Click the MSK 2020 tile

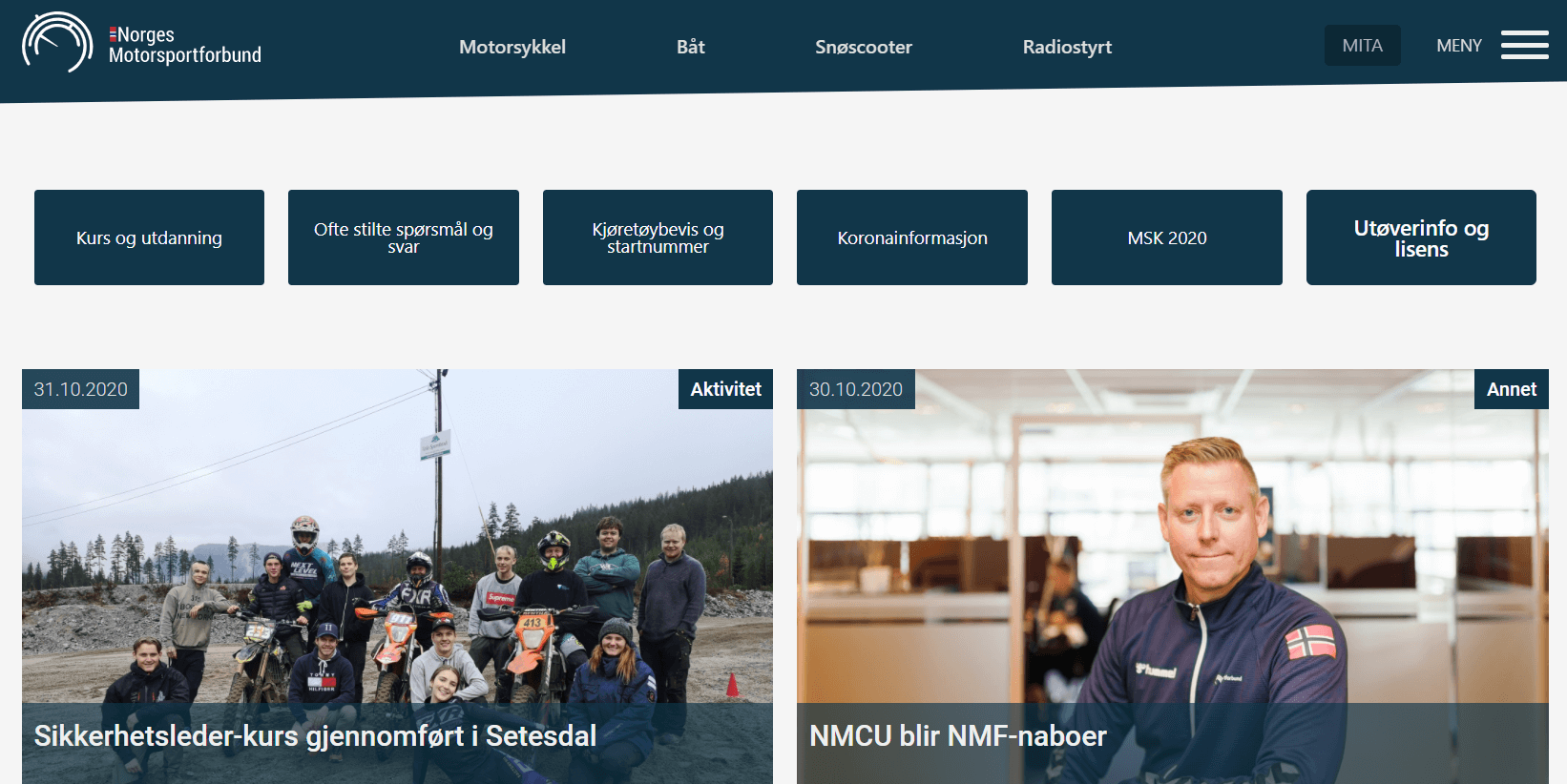[x=1167, y=237]
